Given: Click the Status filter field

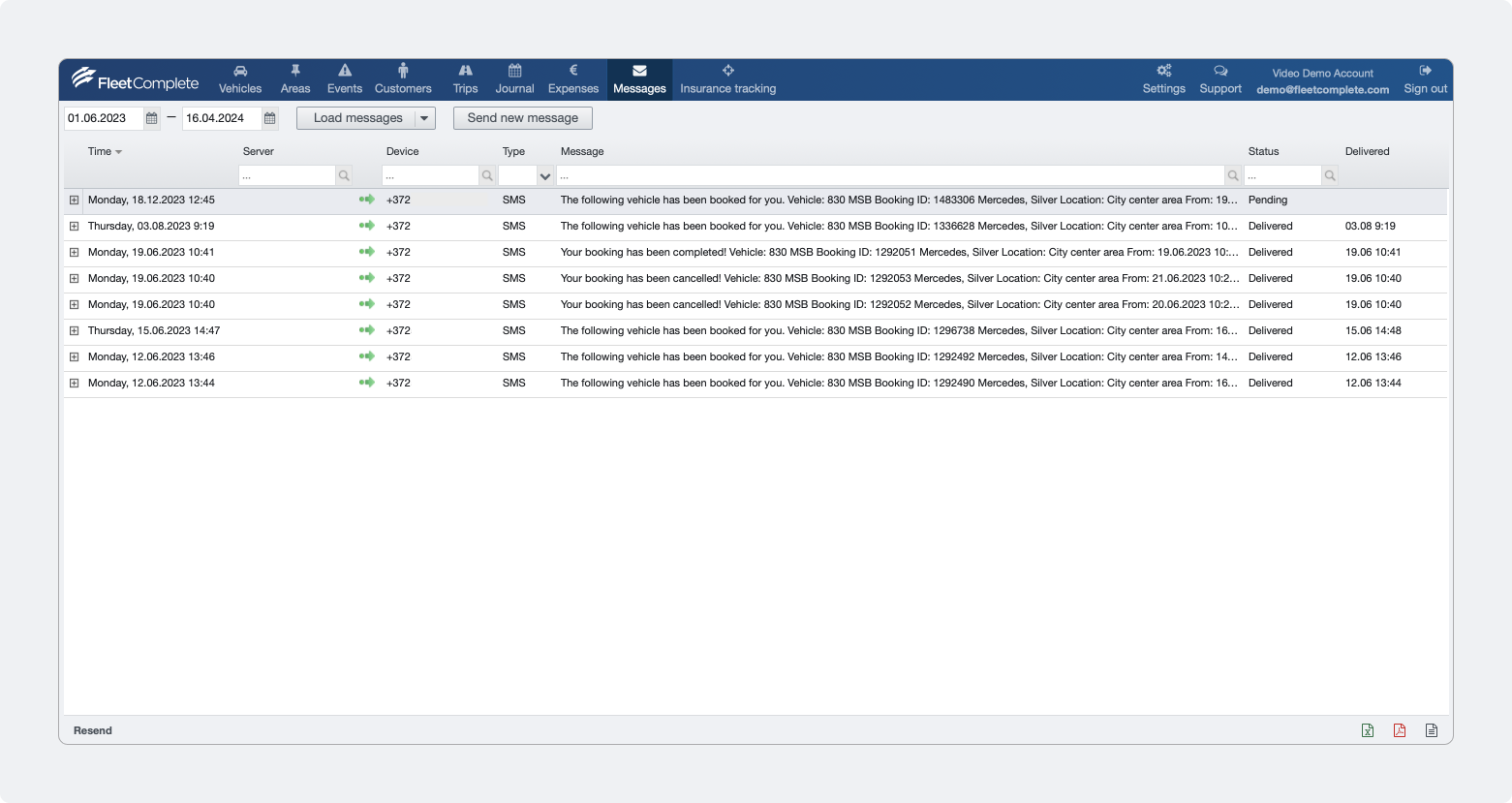Looking at the screenshot, I should tap(1282, 175).
